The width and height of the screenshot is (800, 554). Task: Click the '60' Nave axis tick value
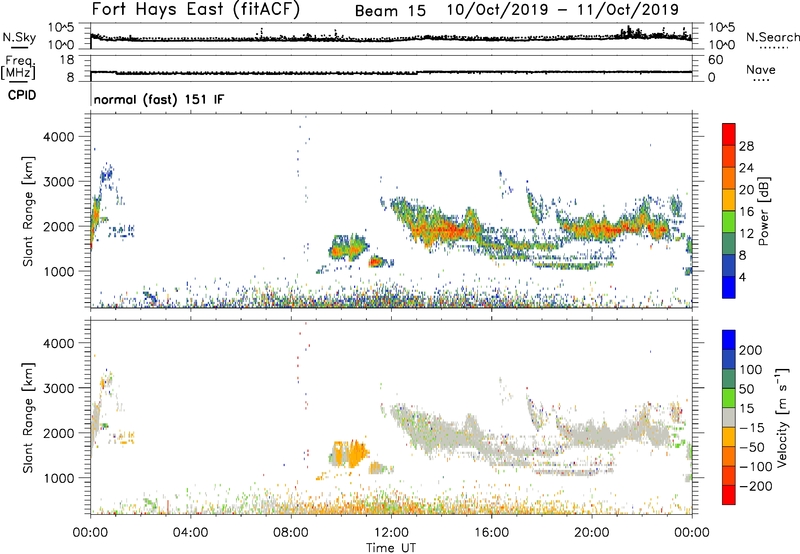point(715,60)
